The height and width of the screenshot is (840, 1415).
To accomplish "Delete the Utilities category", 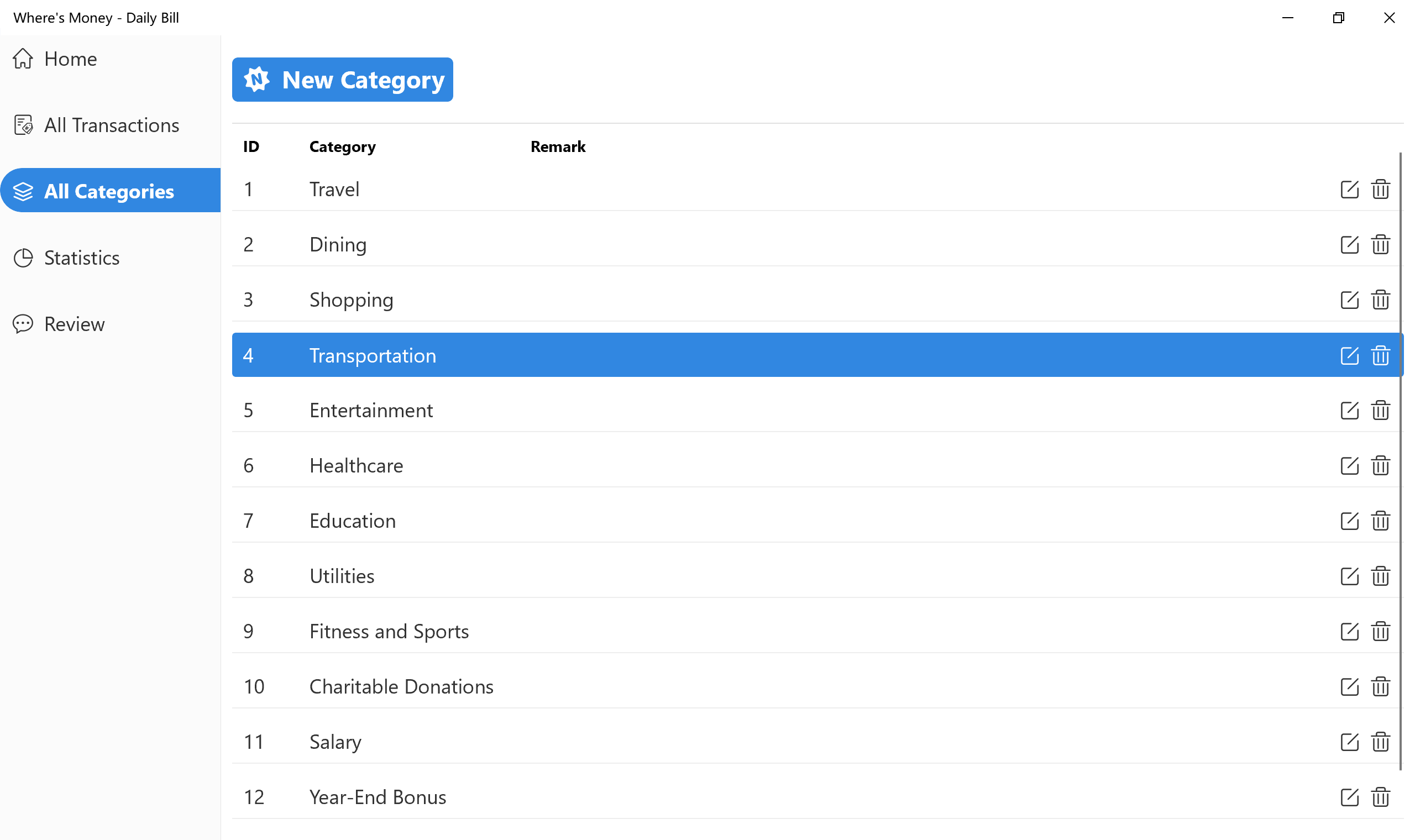I will [x=1380, y=576].
